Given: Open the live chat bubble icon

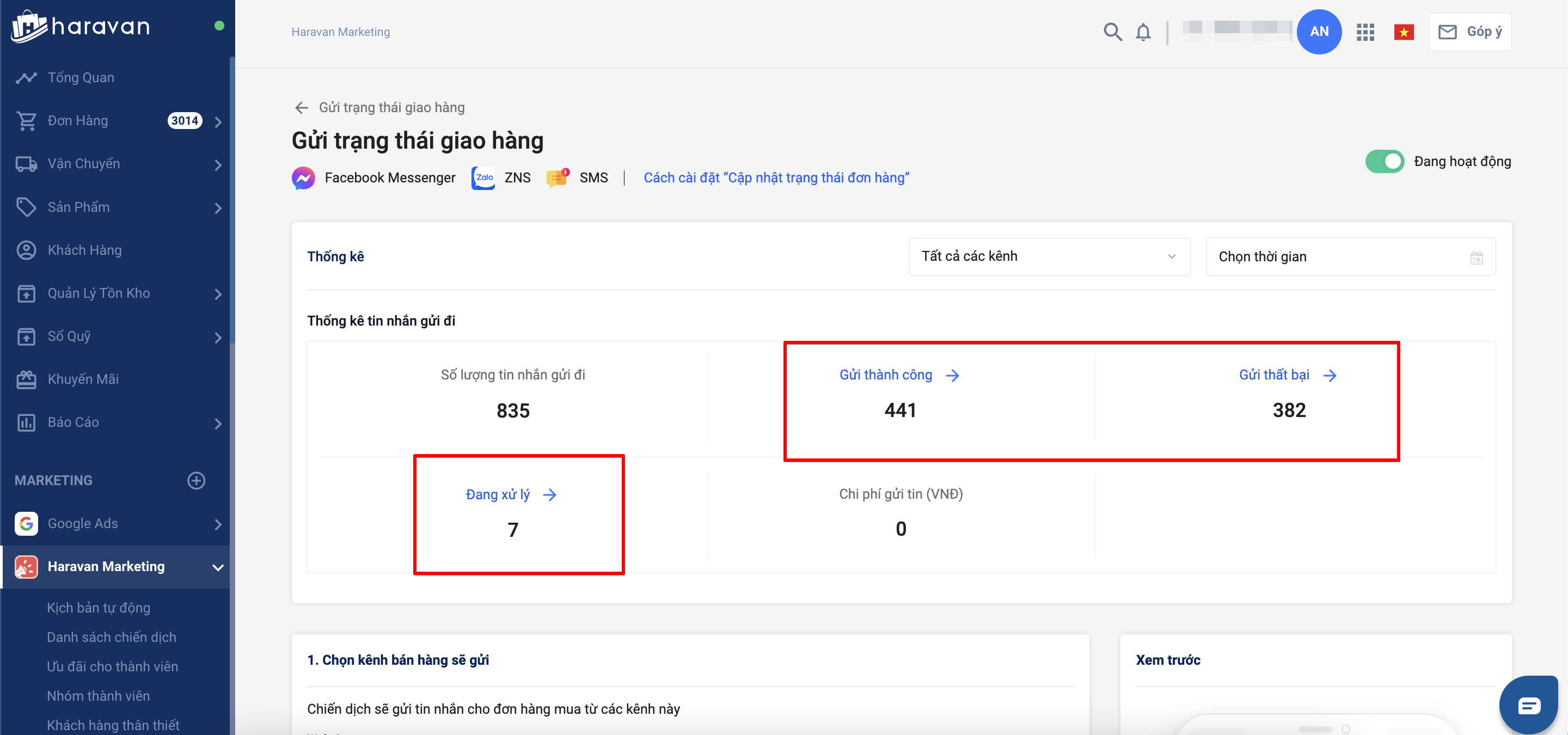Looking at the screenshot, I should (1528, 705).
